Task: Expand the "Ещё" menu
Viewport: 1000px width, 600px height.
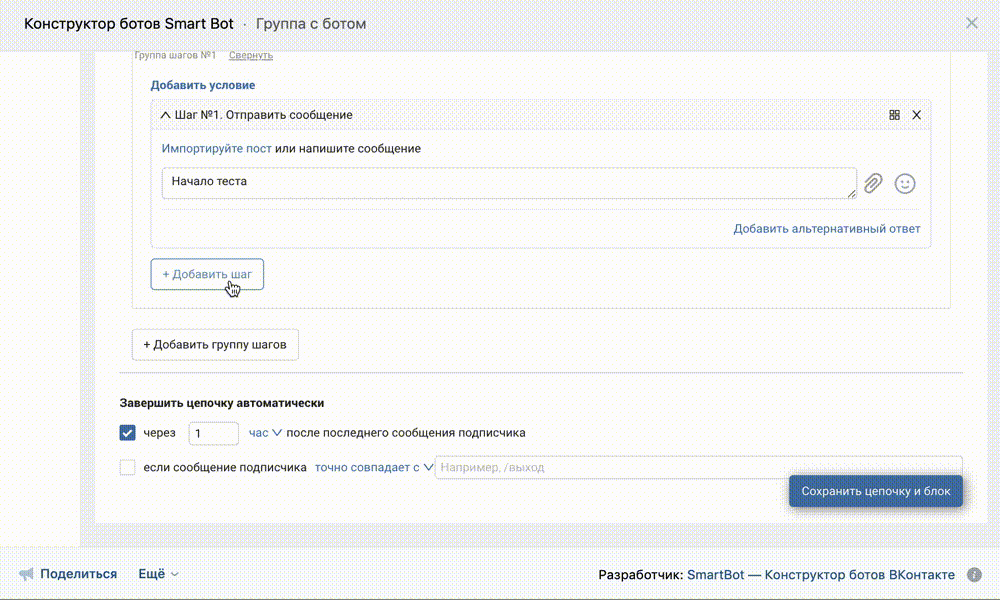Action: pos(158,574)
